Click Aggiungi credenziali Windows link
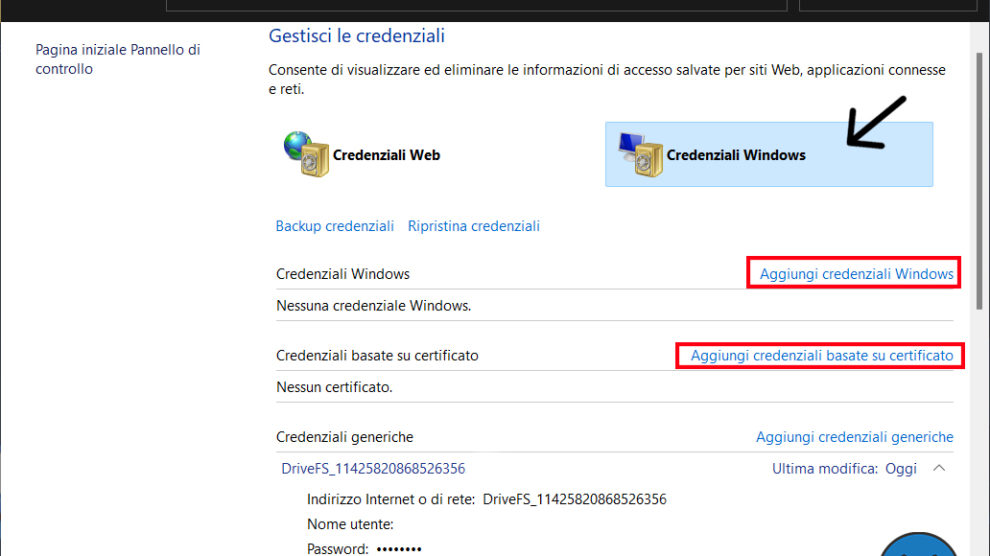The image size is (990, 556). coord(856,274)
